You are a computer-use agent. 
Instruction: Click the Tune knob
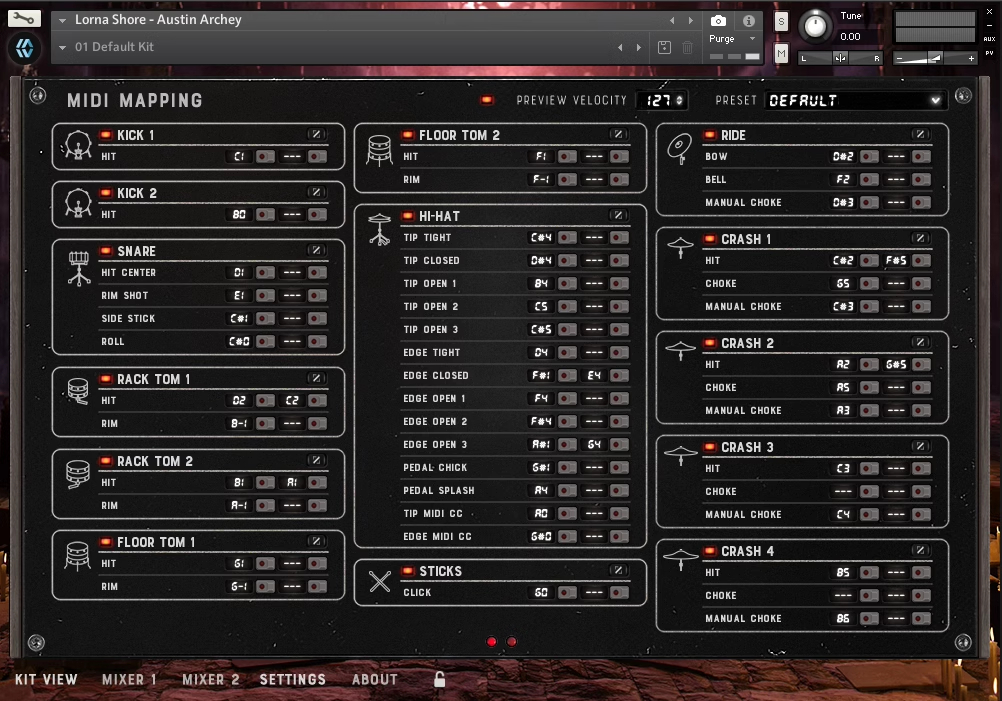coord(815,26)
